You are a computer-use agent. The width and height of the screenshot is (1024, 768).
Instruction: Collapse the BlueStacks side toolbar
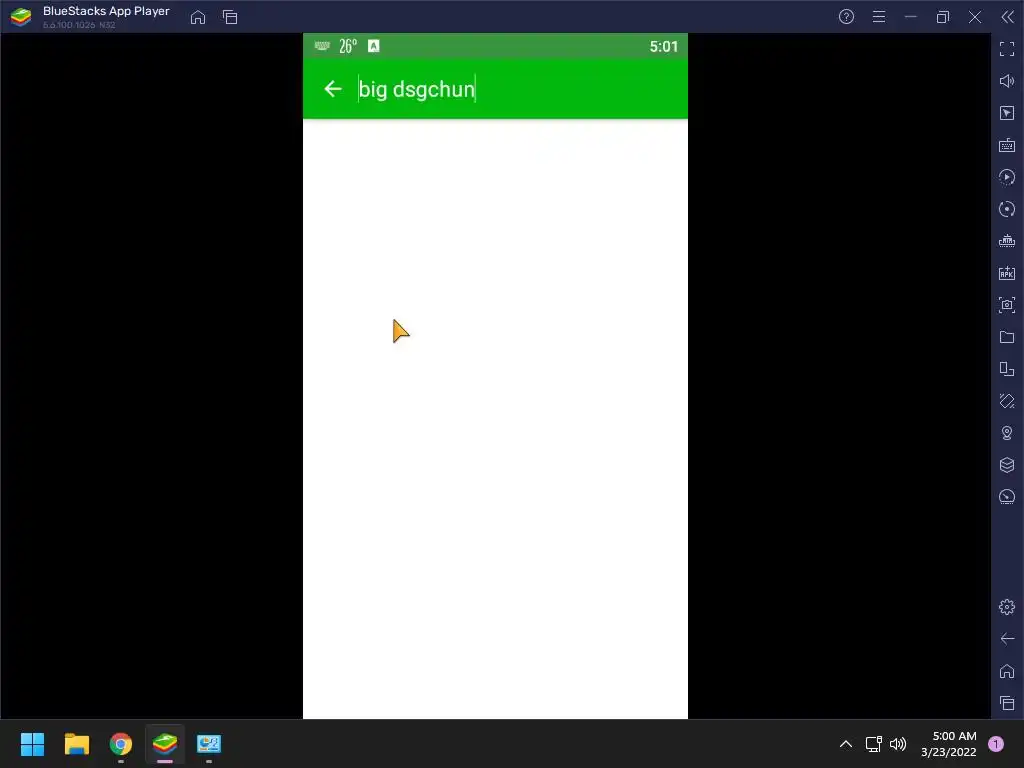tap(1008, 17)
